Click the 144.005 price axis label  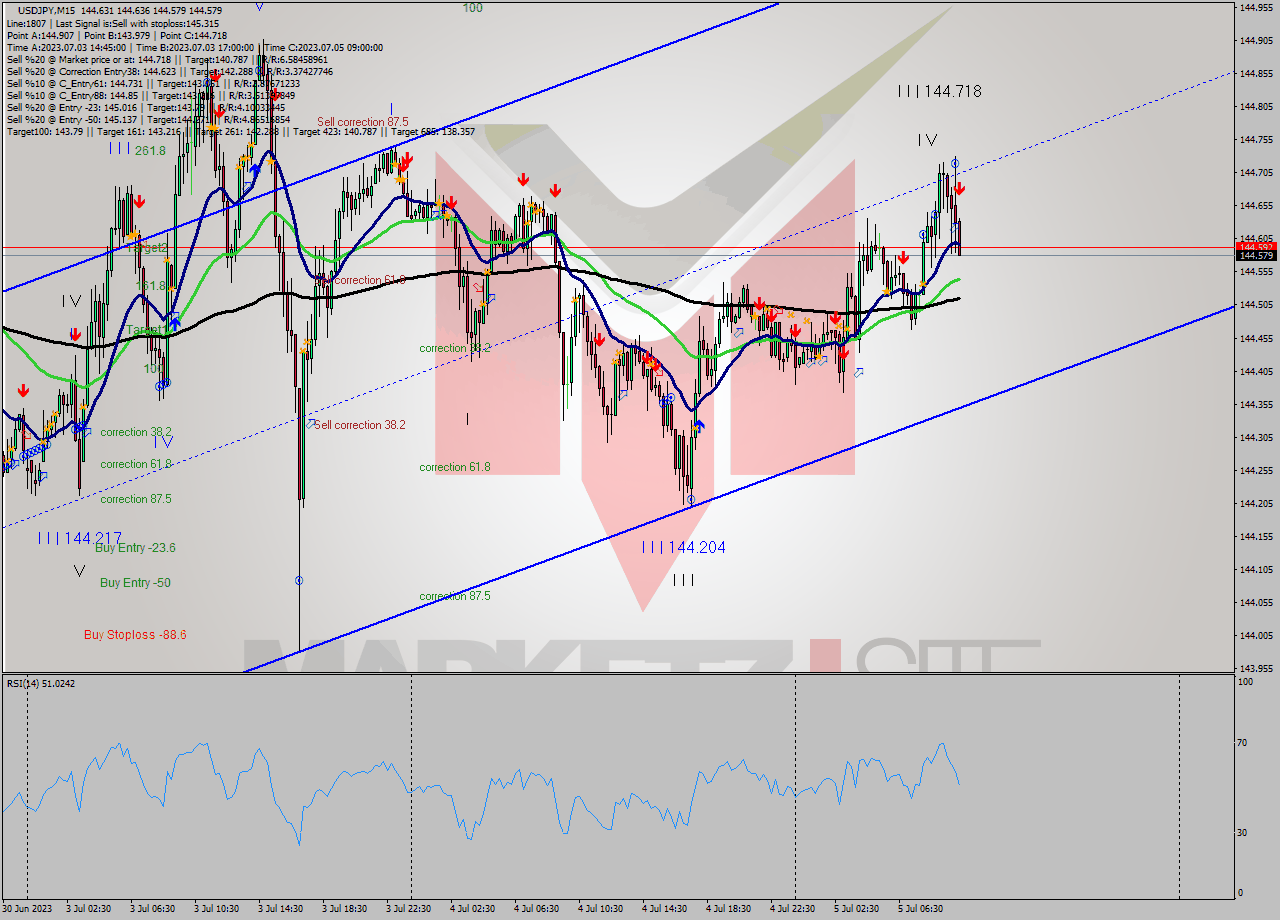(x=1256, y=636)
